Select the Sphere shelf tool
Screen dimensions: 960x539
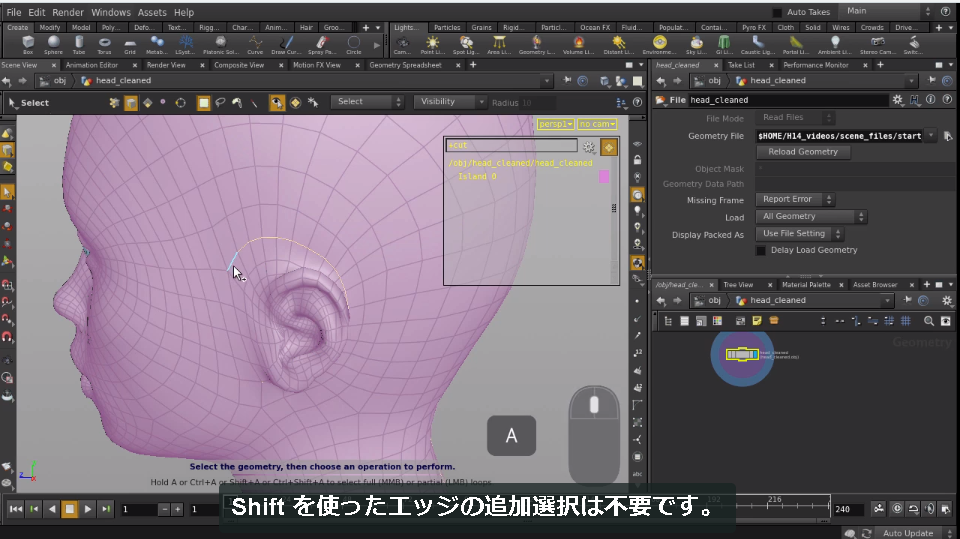point(53,45)
